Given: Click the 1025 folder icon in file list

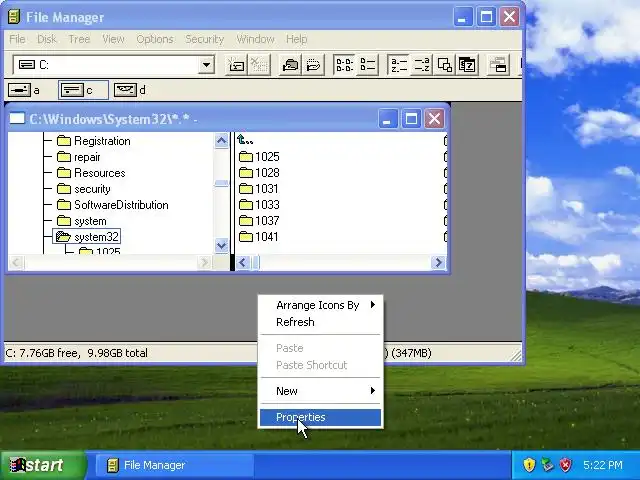Looking at the screenshot, I should 246,157.
